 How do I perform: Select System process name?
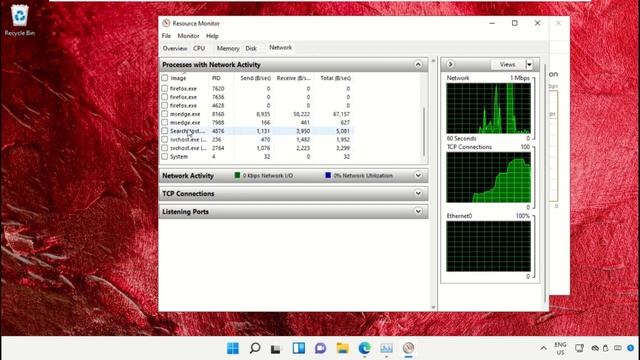(179, 156)
